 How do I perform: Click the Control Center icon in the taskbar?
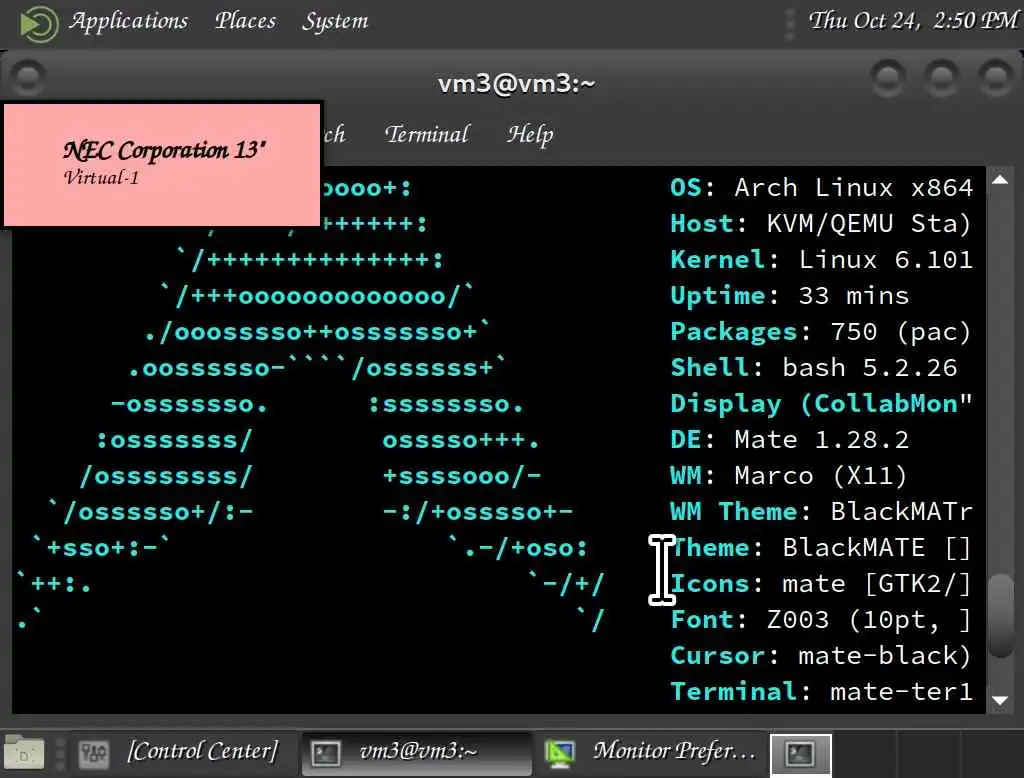click(x=93, y=753)
